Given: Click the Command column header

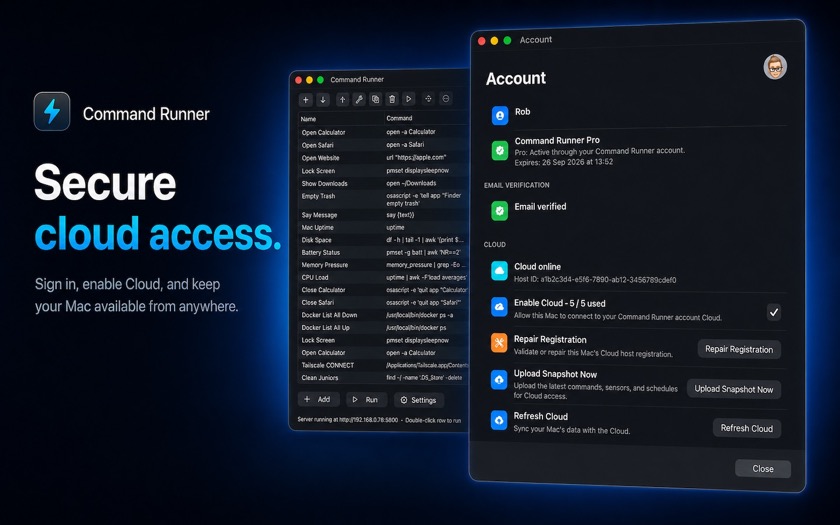Looking at the screenshot, I should 426,118.
